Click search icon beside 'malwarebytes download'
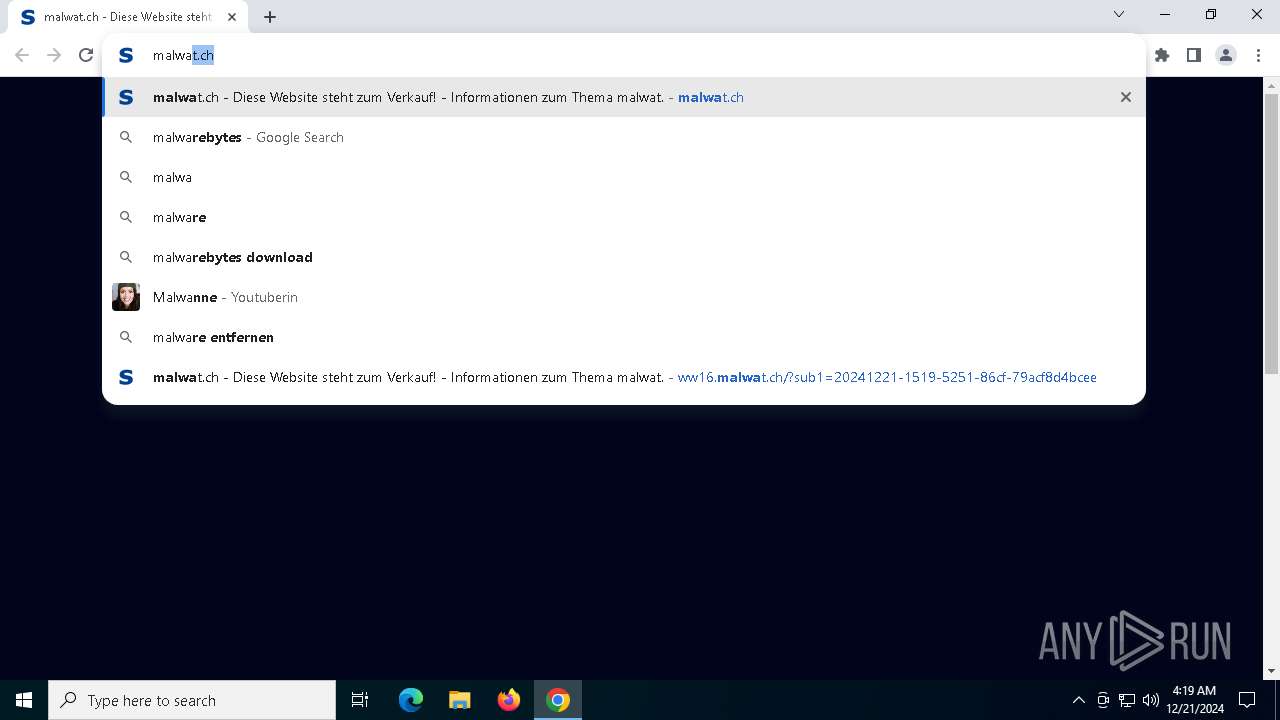This screenshot has height=720, width=1280. [126, 257]
